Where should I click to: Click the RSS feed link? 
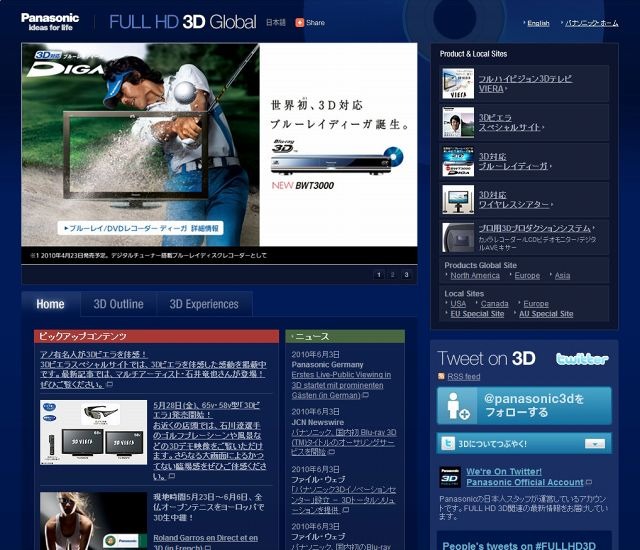pyautogui.click(x=464, y=377)
